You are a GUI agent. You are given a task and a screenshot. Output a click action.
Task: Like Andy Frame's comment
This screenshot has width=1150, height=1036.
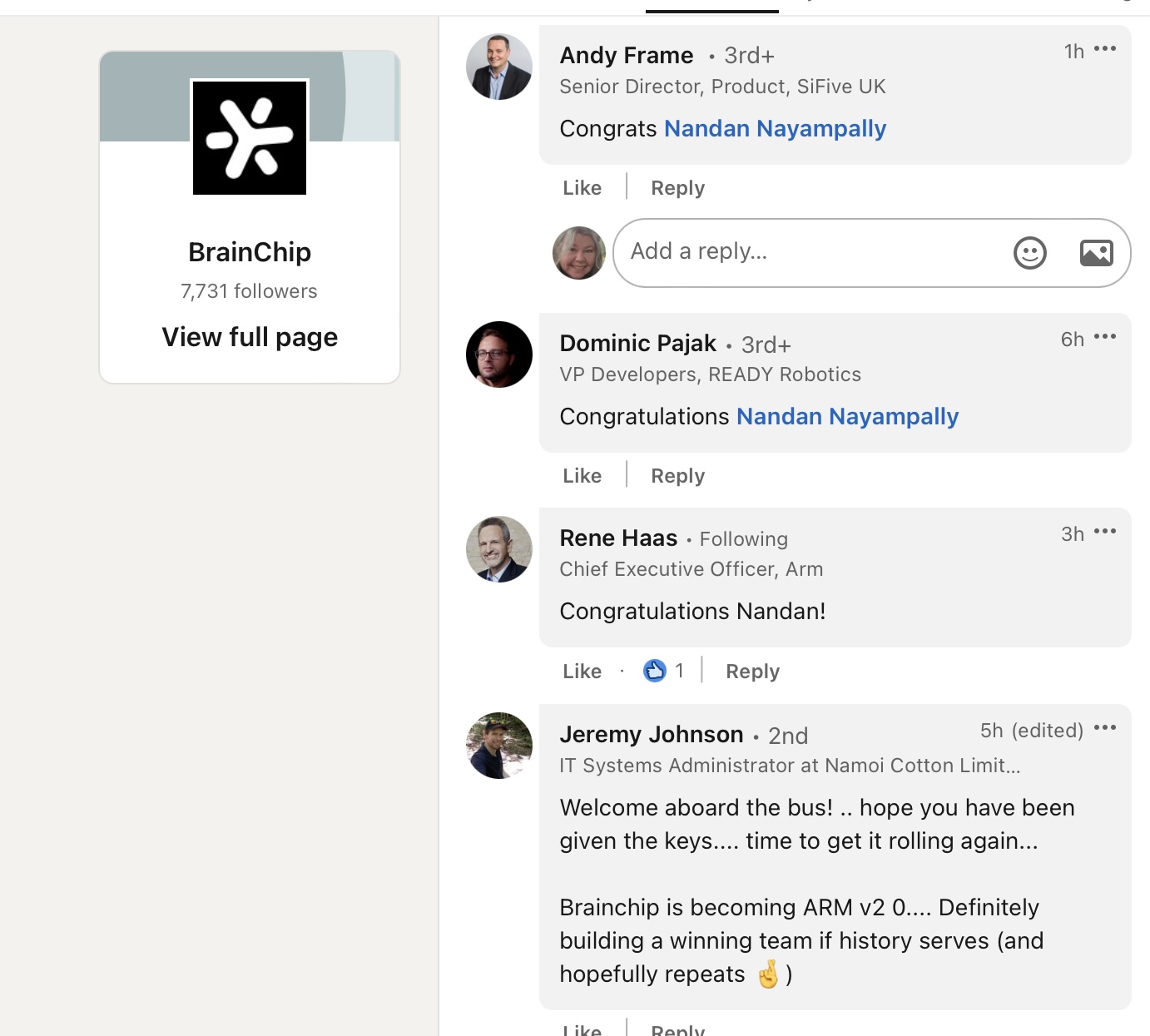tap(582, 188)
